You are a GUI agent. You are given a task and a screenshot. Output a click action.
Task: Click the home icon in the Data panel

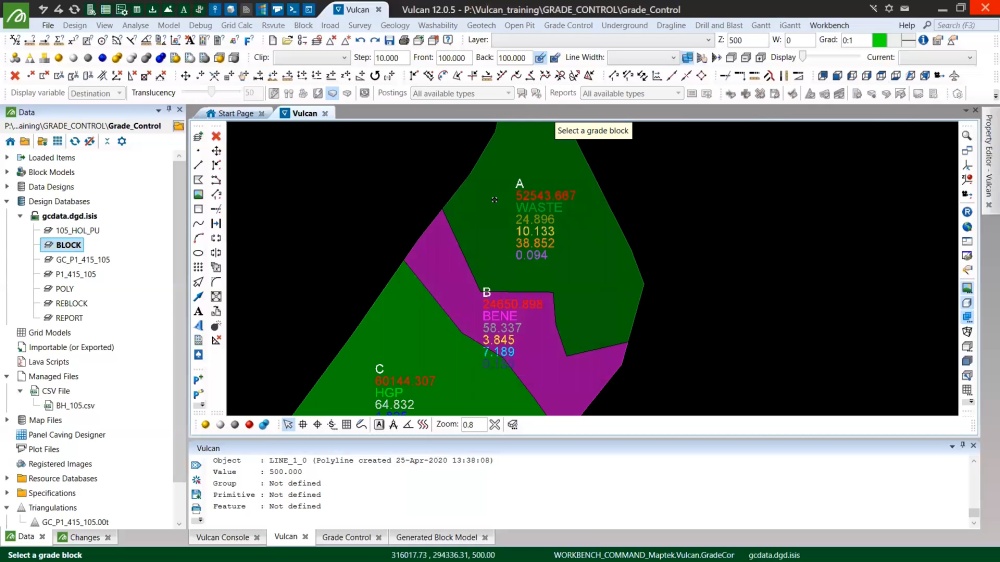(10, 141)
